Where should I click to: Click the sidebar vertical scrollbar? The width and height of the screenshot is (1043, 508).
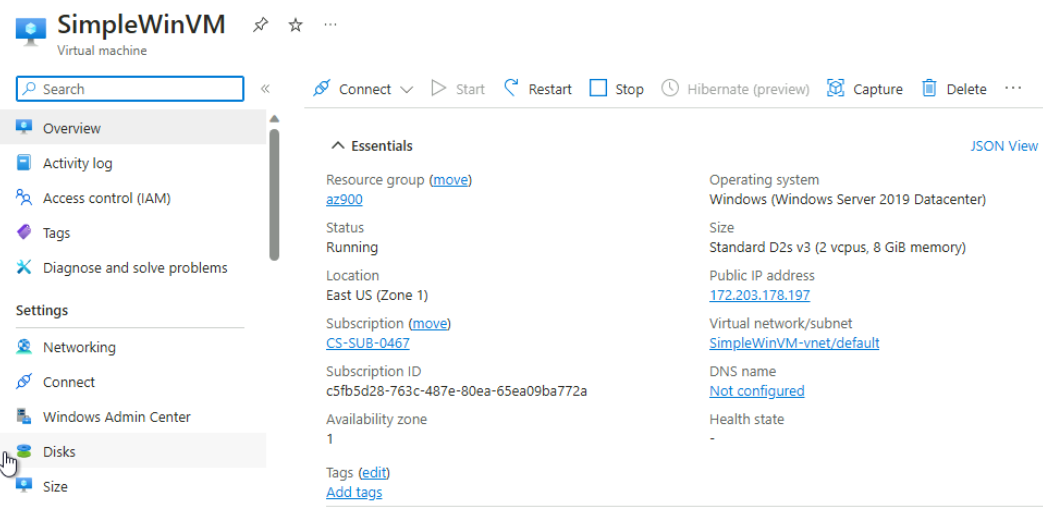click(x=274, y=190)
